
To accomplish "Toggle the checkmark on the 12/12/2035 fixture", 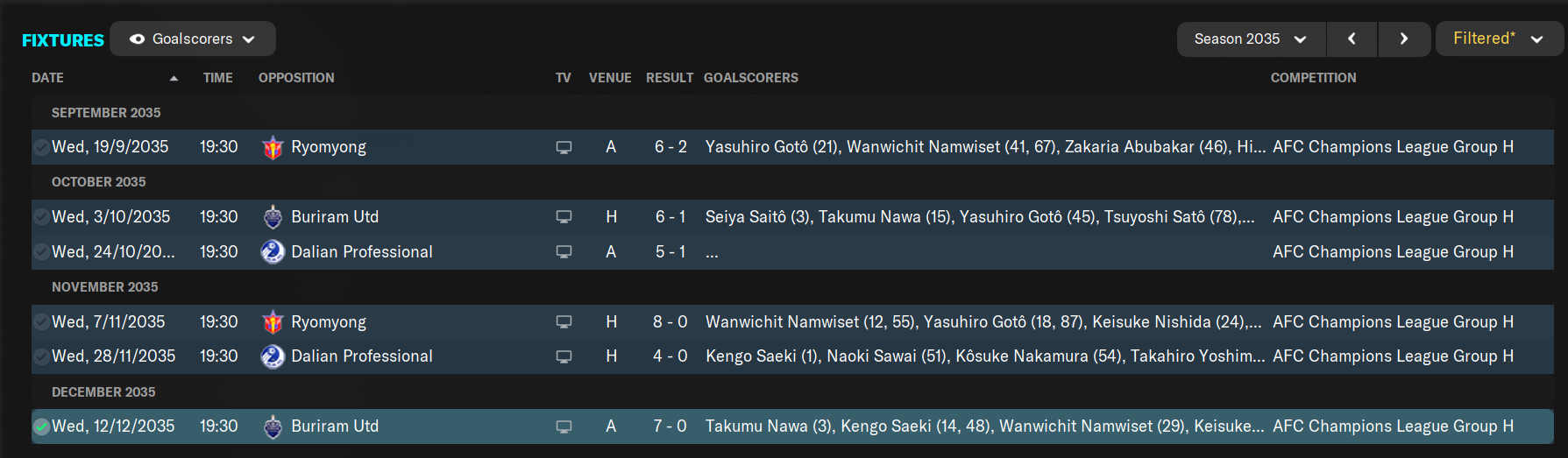I will point(41,426).
